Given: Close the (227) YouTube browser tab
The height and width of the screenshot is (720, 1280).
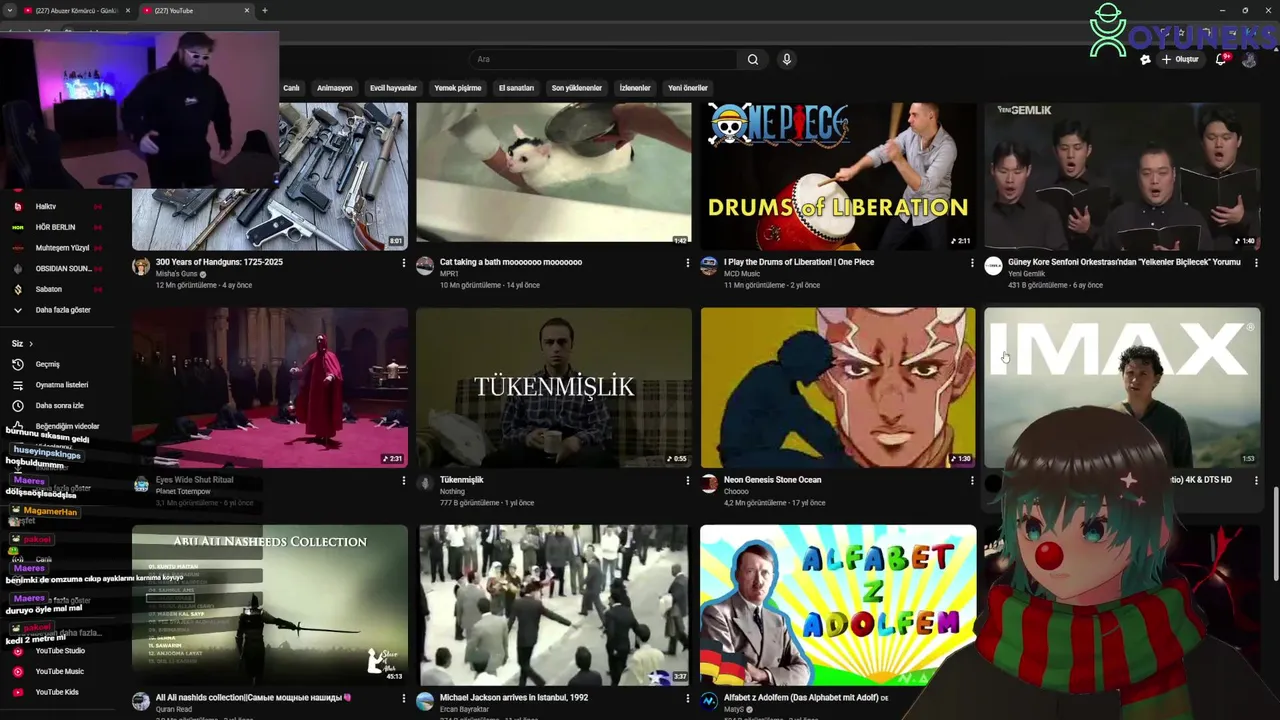Looking at the screenshot, I should (x=247, y=10).
